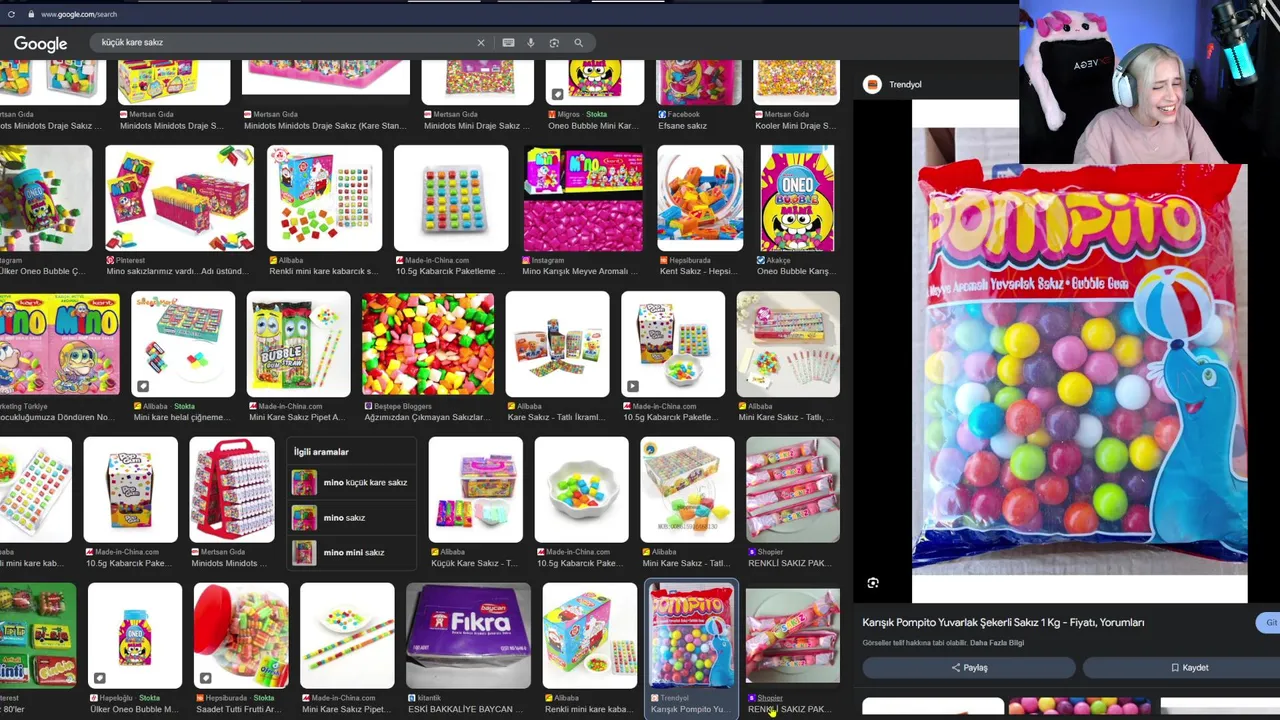1280x720 pixels.
Task: Click the magnifier search icon
Action: point(578,43)
